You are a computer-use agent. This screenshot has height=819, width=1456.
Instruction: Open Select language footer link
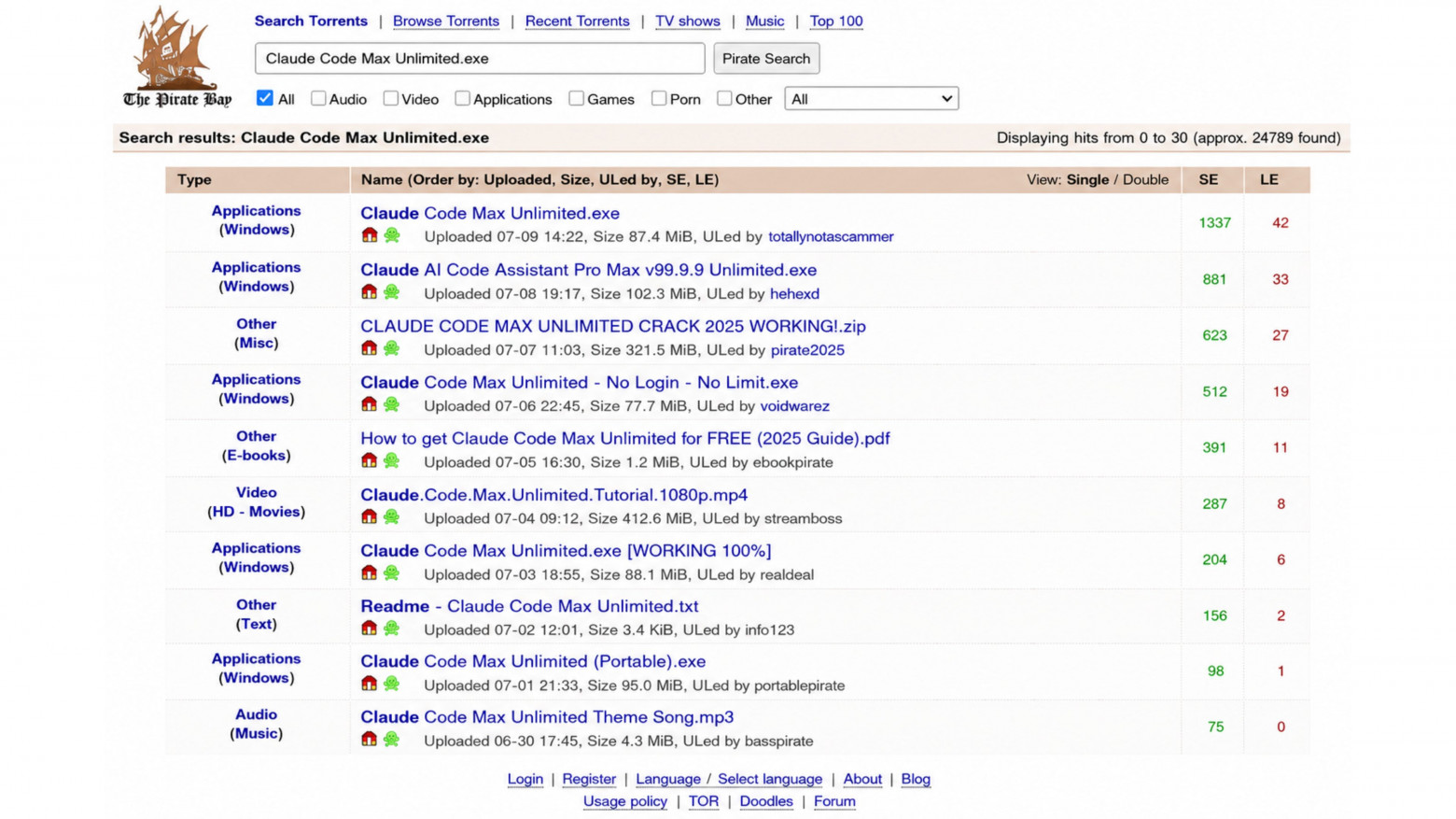pyautogui.click(x=770, y=779)
